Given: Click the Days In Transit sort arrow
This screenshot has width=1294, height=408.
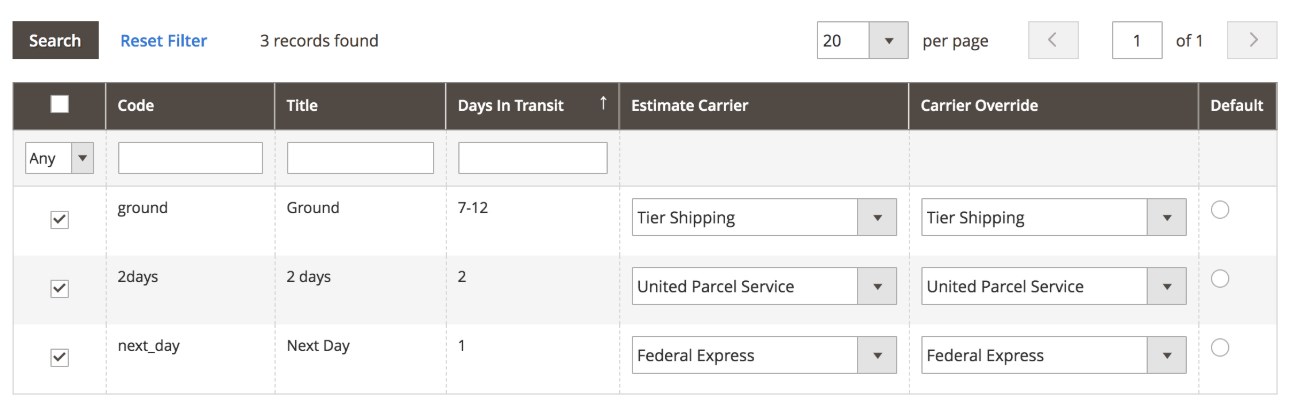Looking at the screenshot, I should click(x=602, y=105).
